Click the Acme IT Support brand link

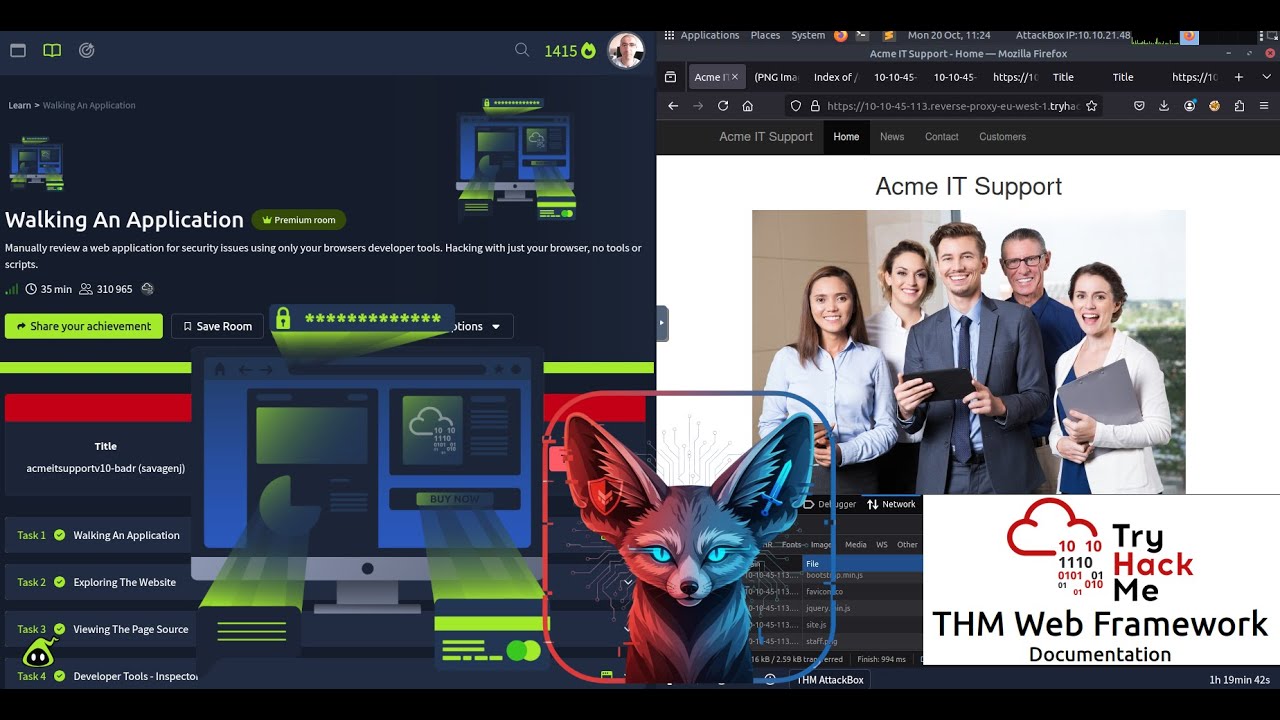766,137
